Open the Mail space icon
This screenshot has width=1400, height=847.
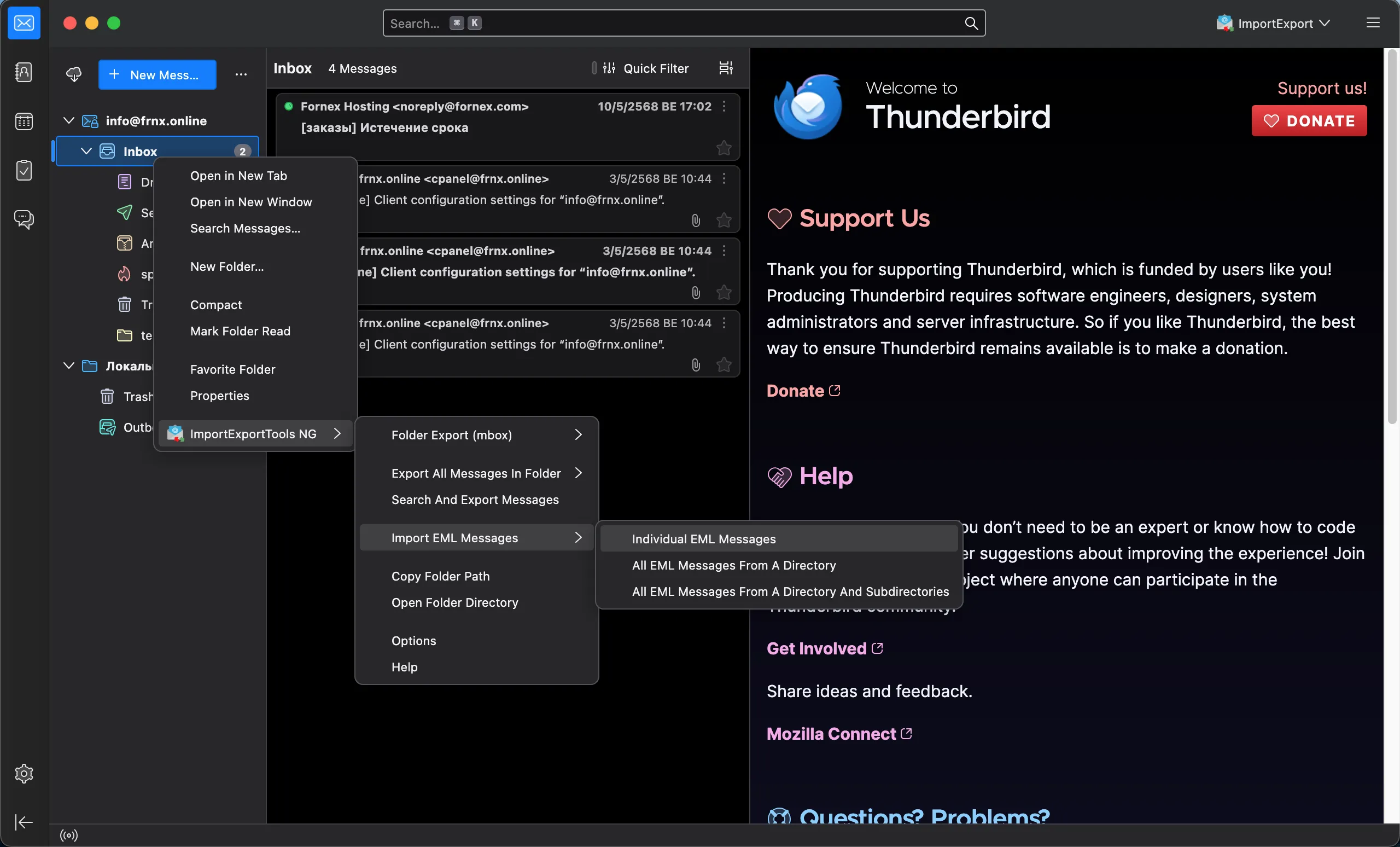pyautogui.click(x=24, y=23)
